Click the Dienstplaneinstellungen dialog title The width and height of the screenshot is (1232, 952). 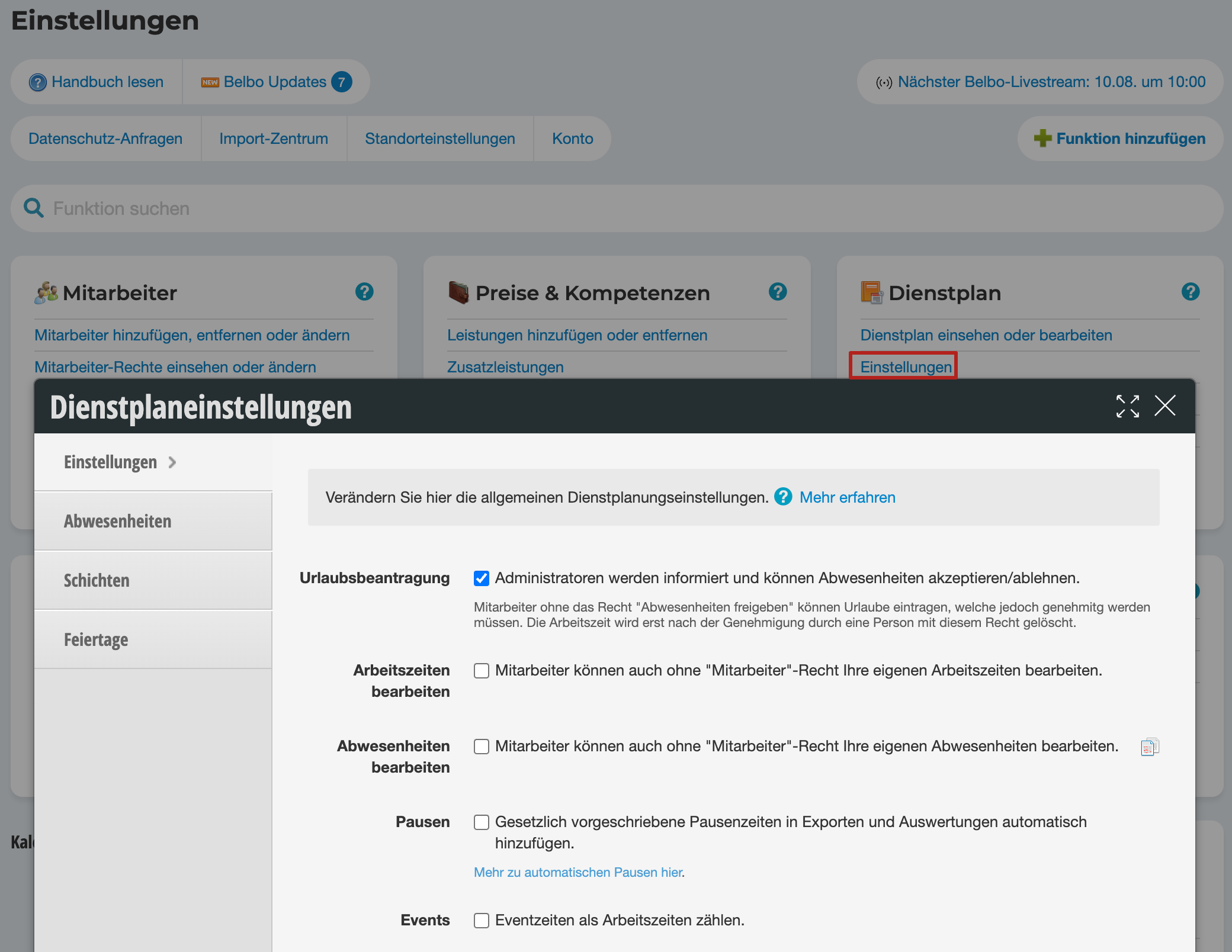pos(201,407)
